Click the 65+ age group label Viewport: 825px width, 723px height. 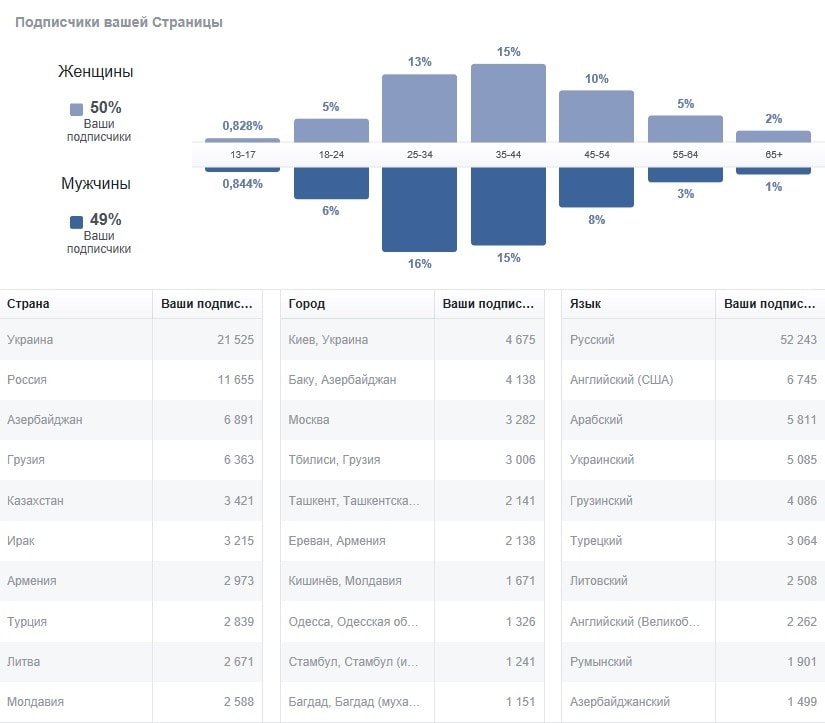click(773, 156)
